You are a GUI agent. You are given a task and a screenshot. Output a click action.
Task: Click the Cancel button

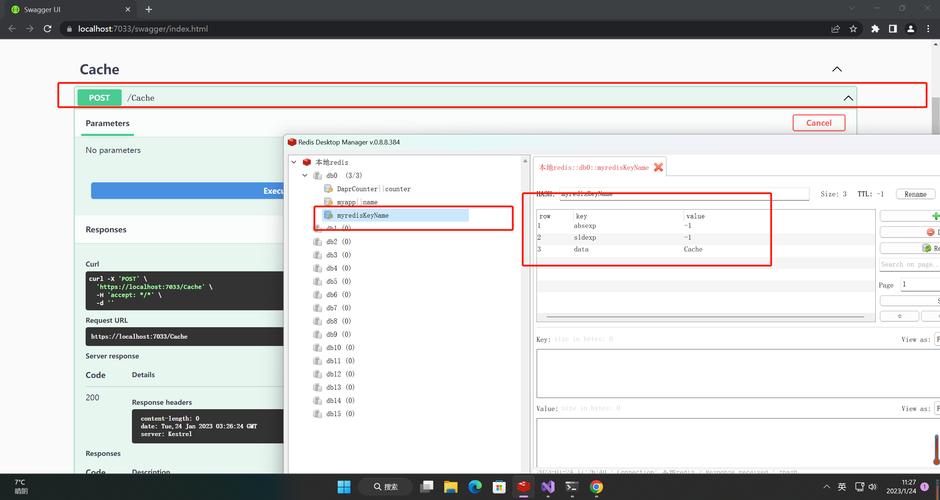pos(819,123)
